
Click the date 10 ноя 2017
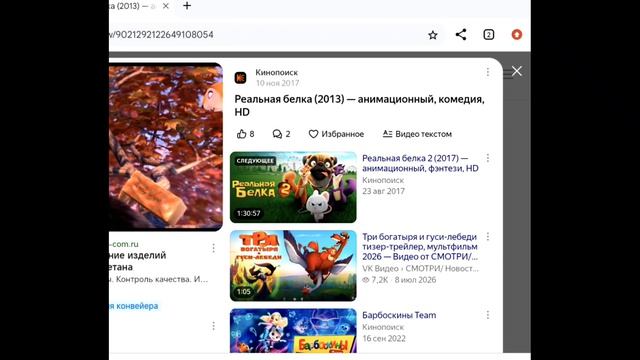[x=278, y=83]
